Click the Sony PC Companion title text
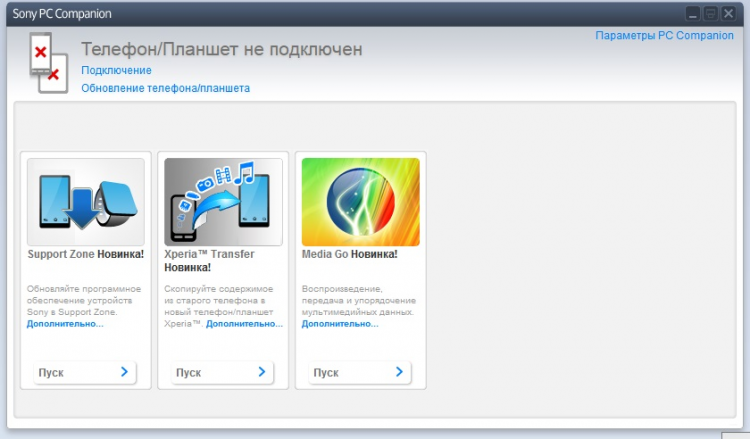Viewport: 750px width, 439px height. click(62, 14)
